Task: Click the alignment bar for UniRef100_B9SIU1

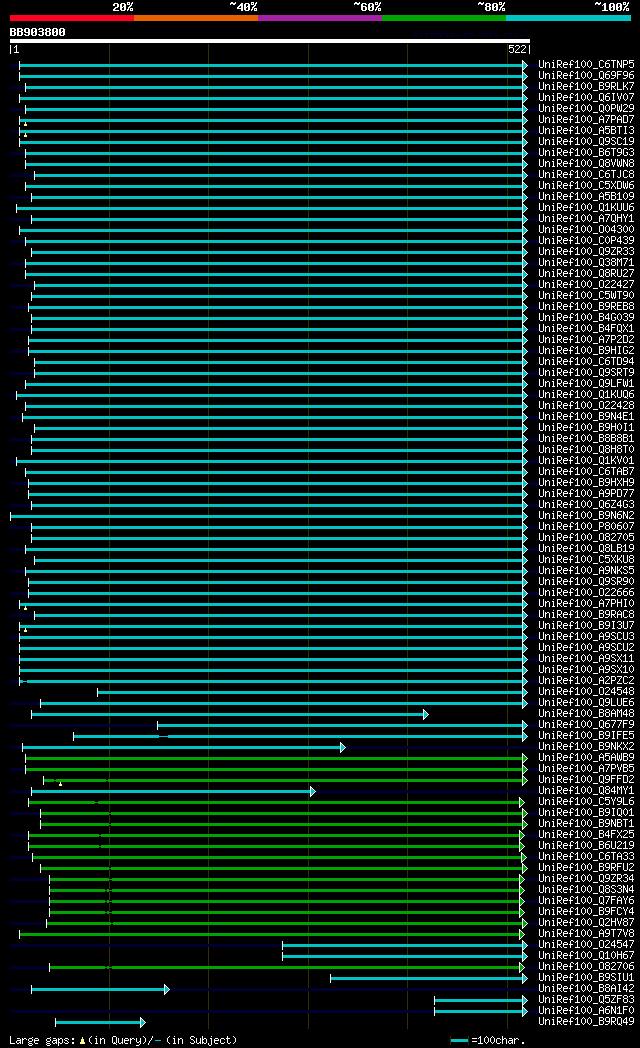Action: point(429,978)
